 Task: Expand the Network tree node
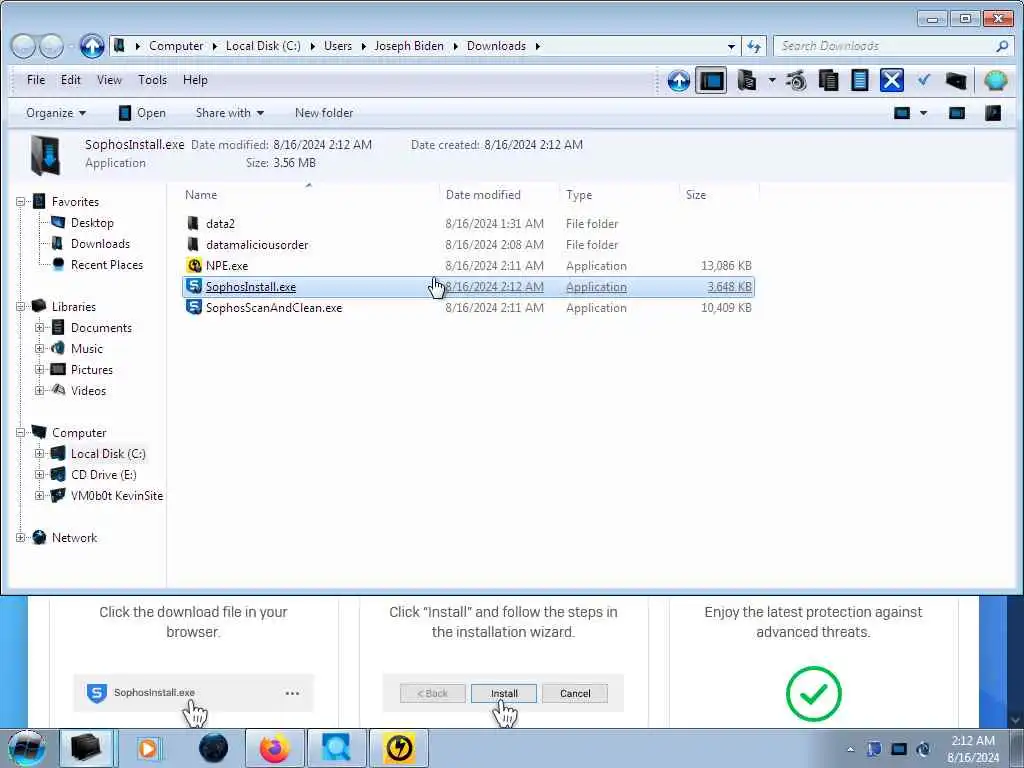(20, 537)
